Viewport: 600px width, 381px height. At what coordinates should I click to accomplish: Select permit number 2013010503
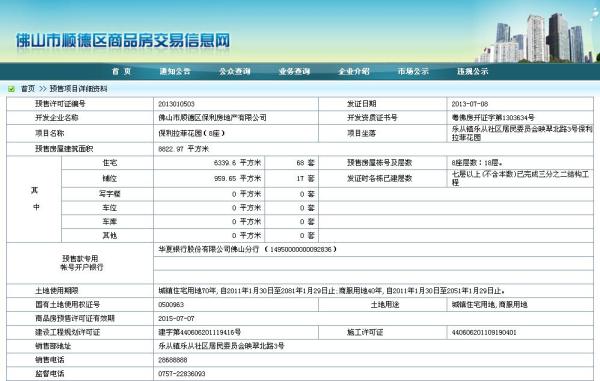click(176, 104)
